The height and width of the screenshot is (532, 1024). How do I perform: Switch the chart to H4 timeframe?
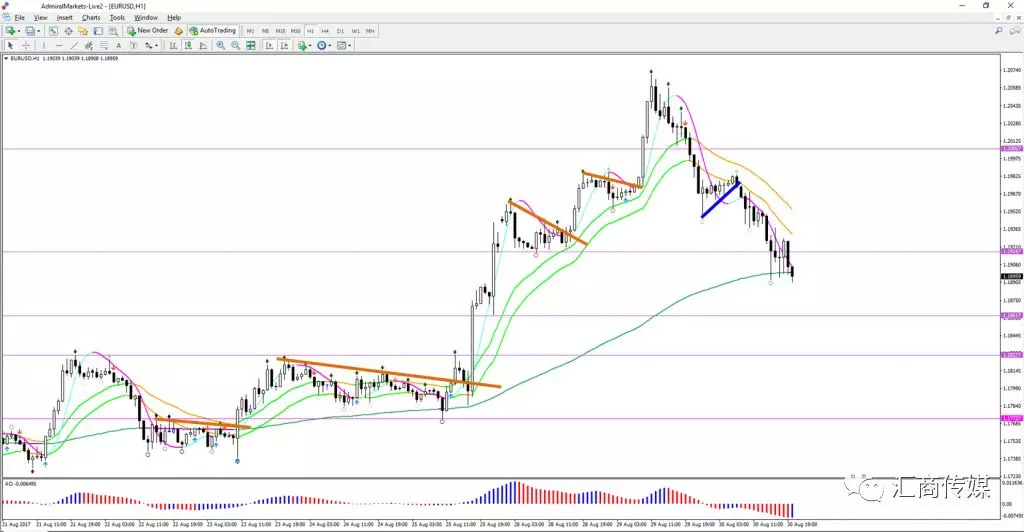325,31
